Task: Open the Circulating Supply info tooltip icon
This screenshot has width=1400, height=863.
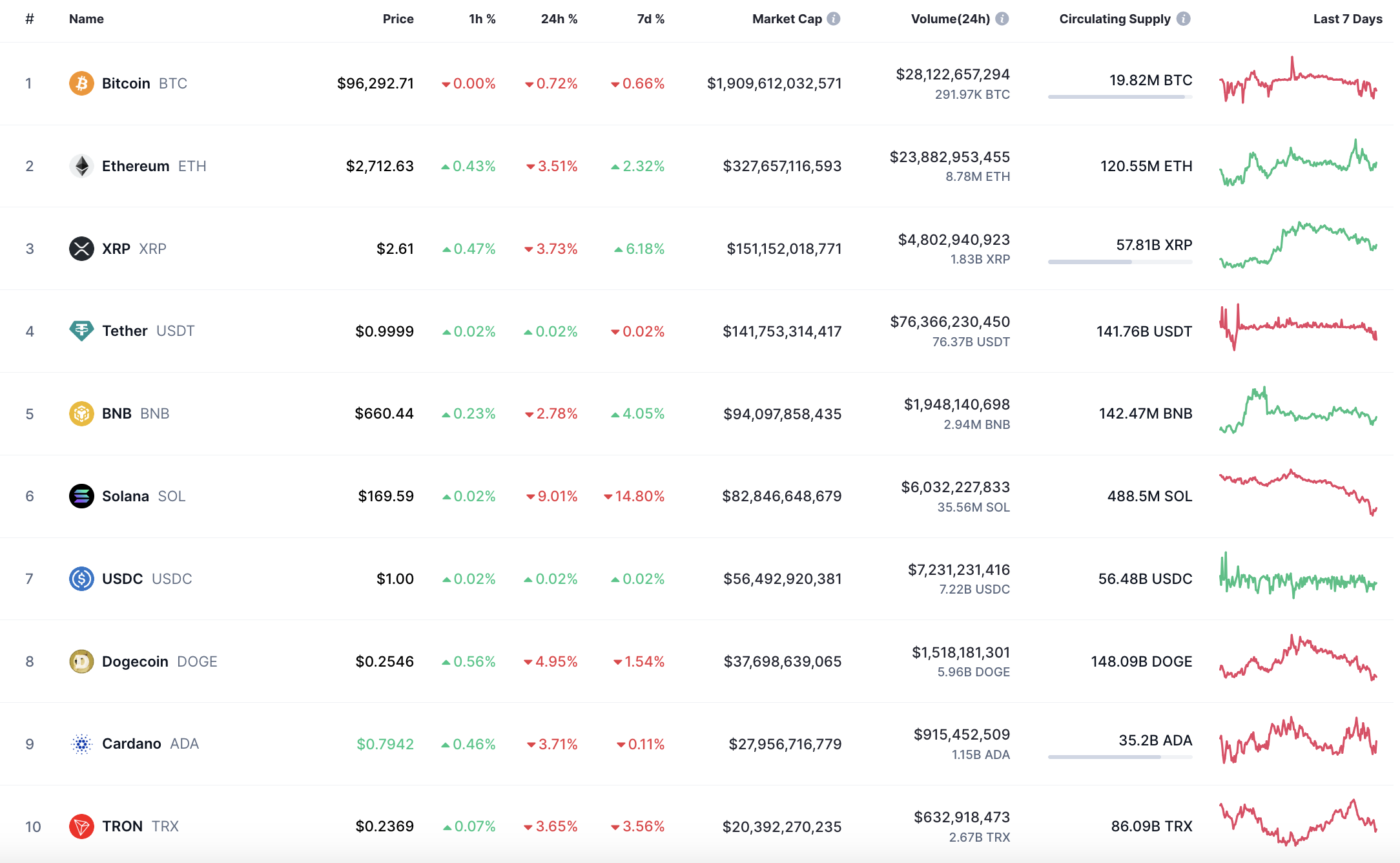Action: coord(1184,19)
